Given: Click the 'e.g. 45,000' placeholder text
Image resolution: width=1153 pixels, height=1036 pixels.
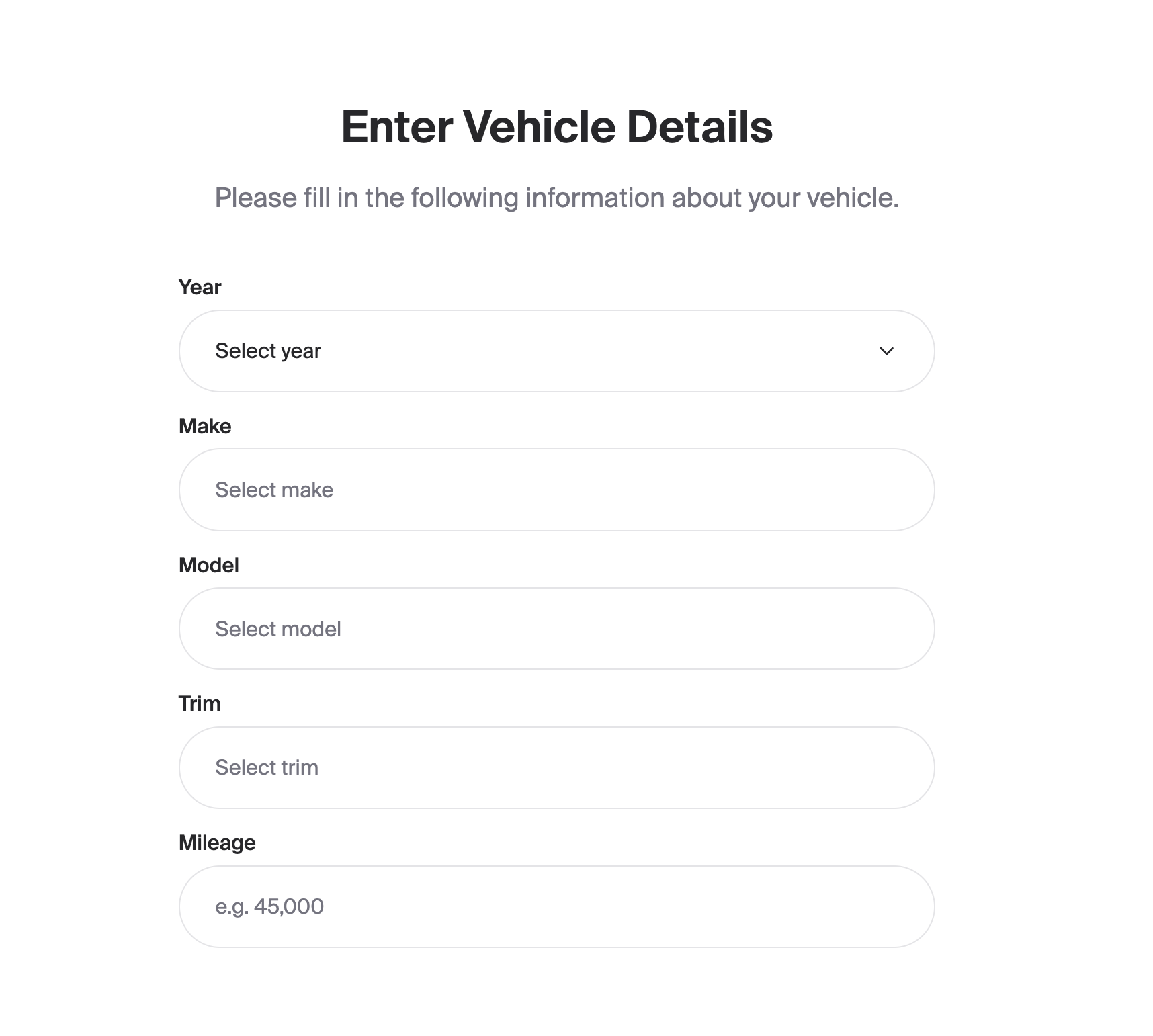Looking at the screenshot, I should [269, 907].
